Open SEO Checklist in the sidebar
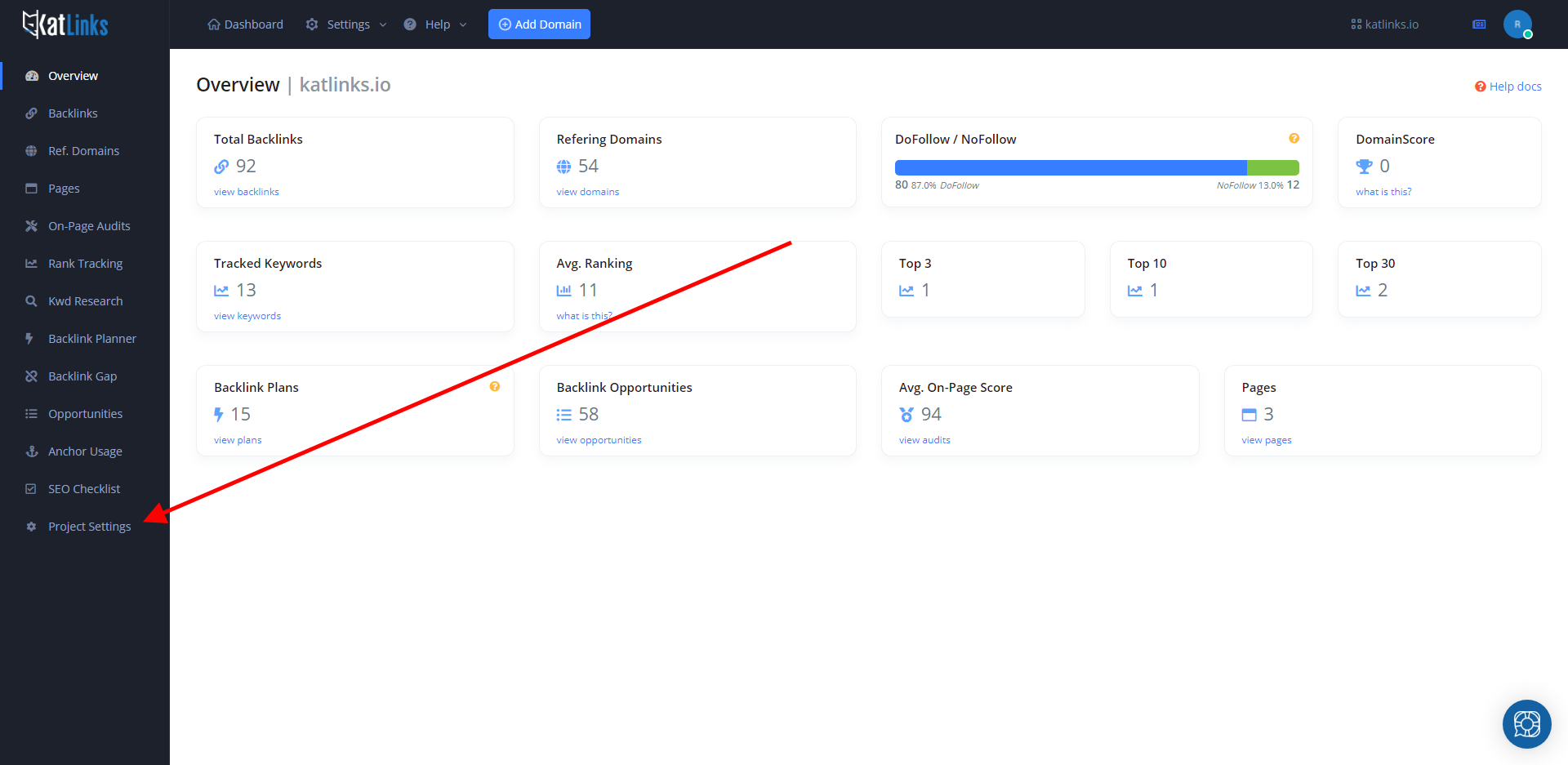This screenshot has height=765, width=1568. click(84, 489)
